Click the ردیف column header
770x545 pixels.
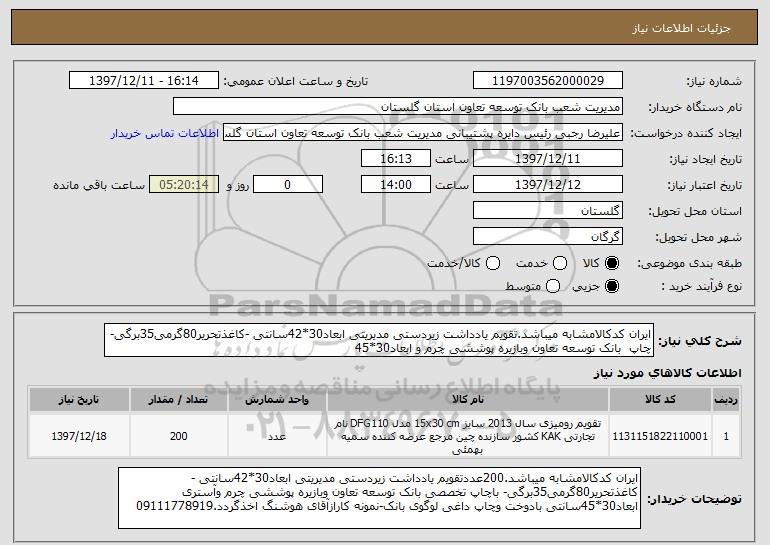pyautogui.click(x=726, y=400)
